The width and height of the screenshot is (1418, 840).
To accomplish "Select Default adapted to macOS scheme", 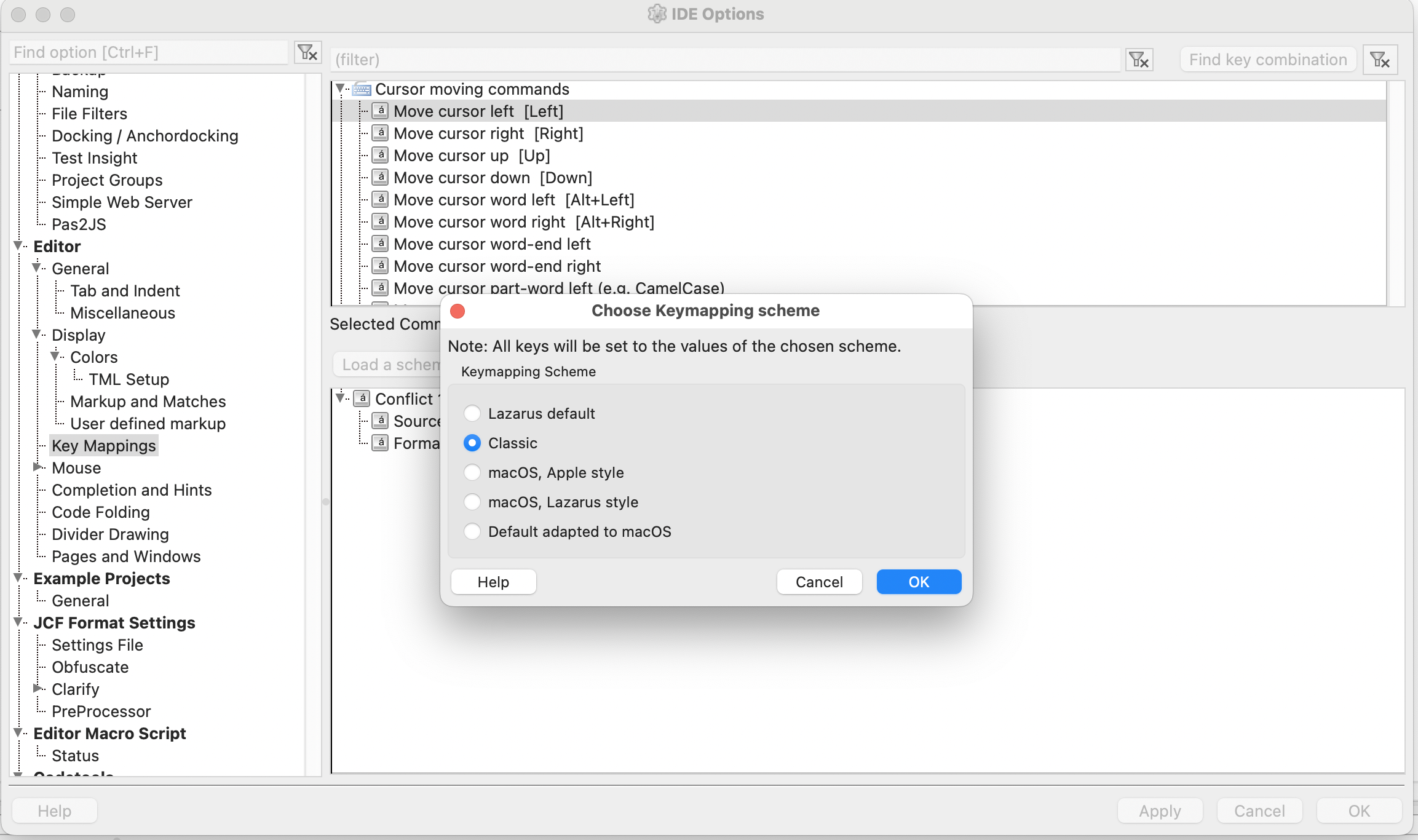I will 472,531.
